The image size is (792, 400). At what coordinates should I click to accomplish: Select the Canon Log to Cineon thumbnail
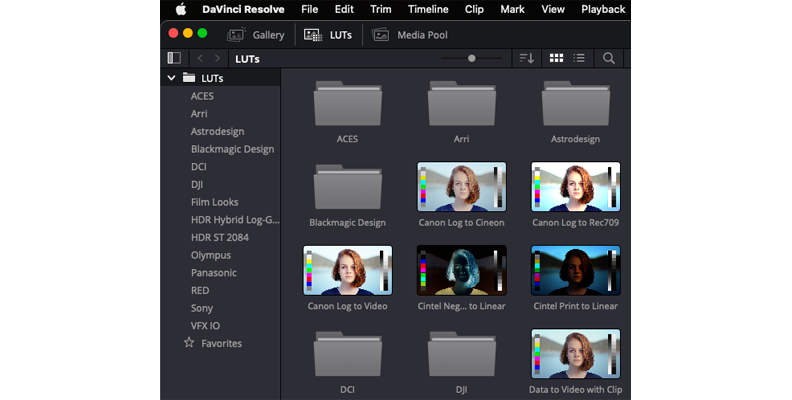pos(462,187)
